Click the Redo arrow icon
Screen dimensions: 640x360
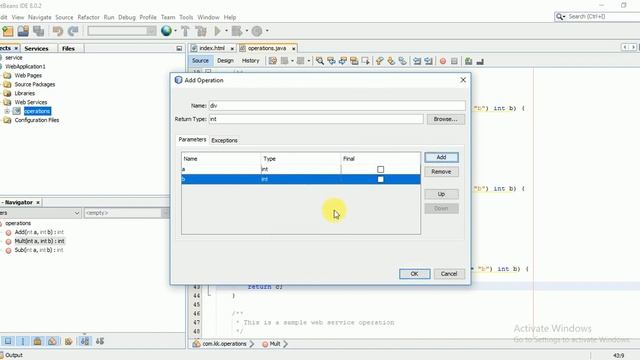pyautogui.click(x=73, y=31)
